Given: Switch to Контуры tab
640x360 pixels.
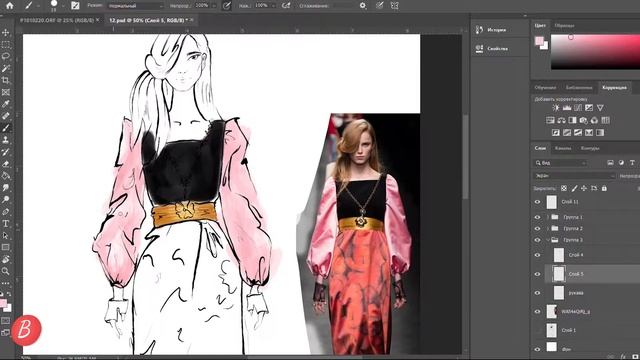Looking at the screenshot, I should click(x=590, y=148).
